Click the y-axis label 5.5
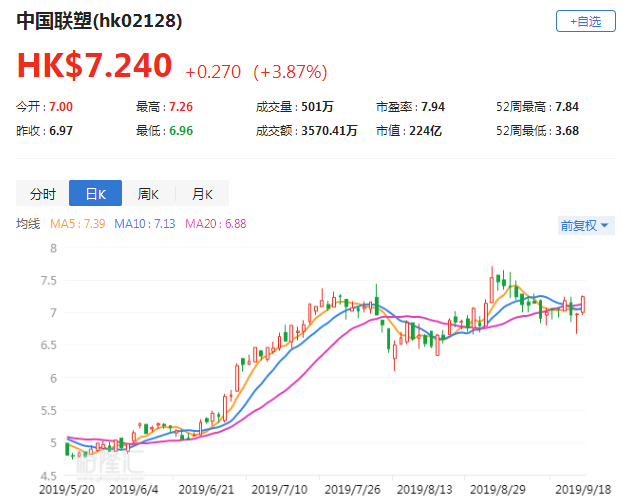 [49, 411]
